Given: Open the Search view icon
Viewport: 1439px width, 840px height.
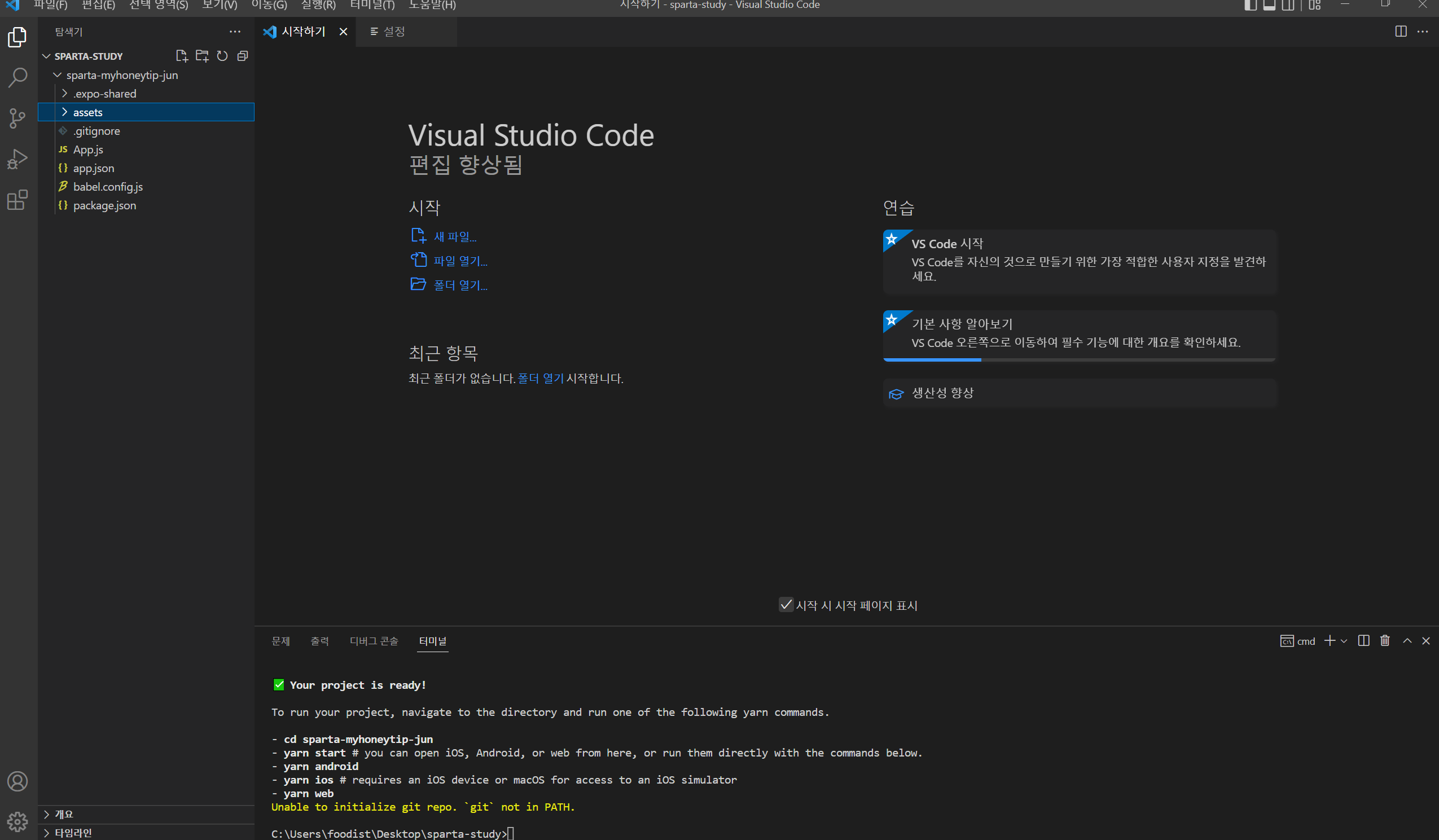Looking at the screenshot, I should pyautogui.click(x=17, y=78).
